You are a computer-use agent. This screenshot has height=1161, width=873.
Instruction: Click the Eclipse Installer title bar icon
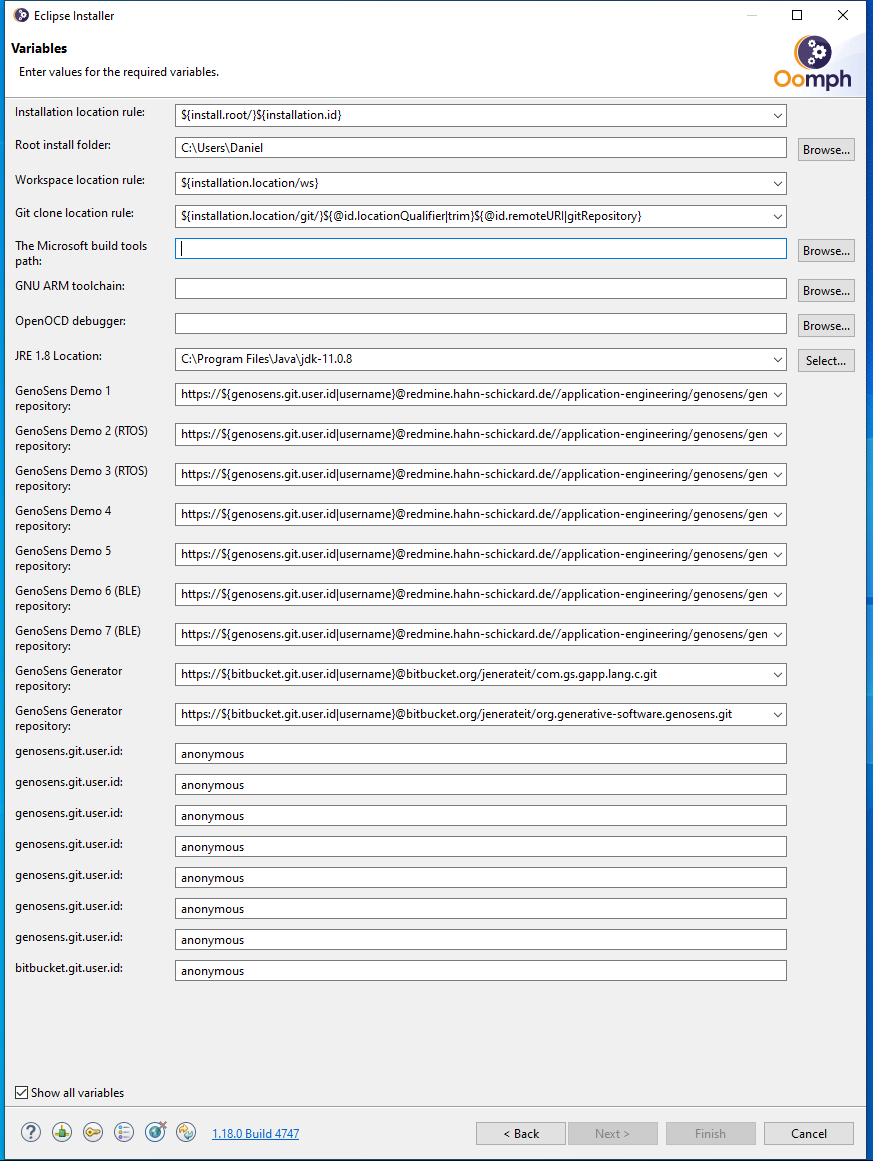point(21,16)
